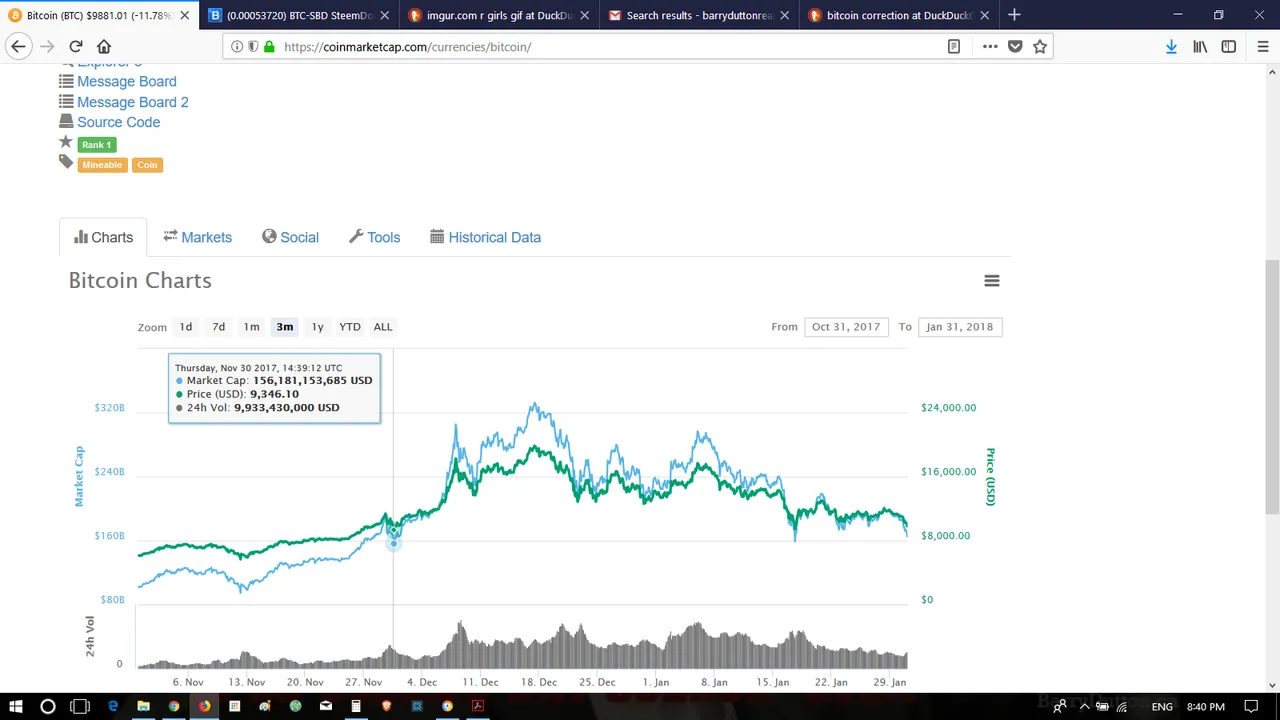Open the Message Board 2 link
This screenshot has height=720, width=1280.
pos(133,102)
